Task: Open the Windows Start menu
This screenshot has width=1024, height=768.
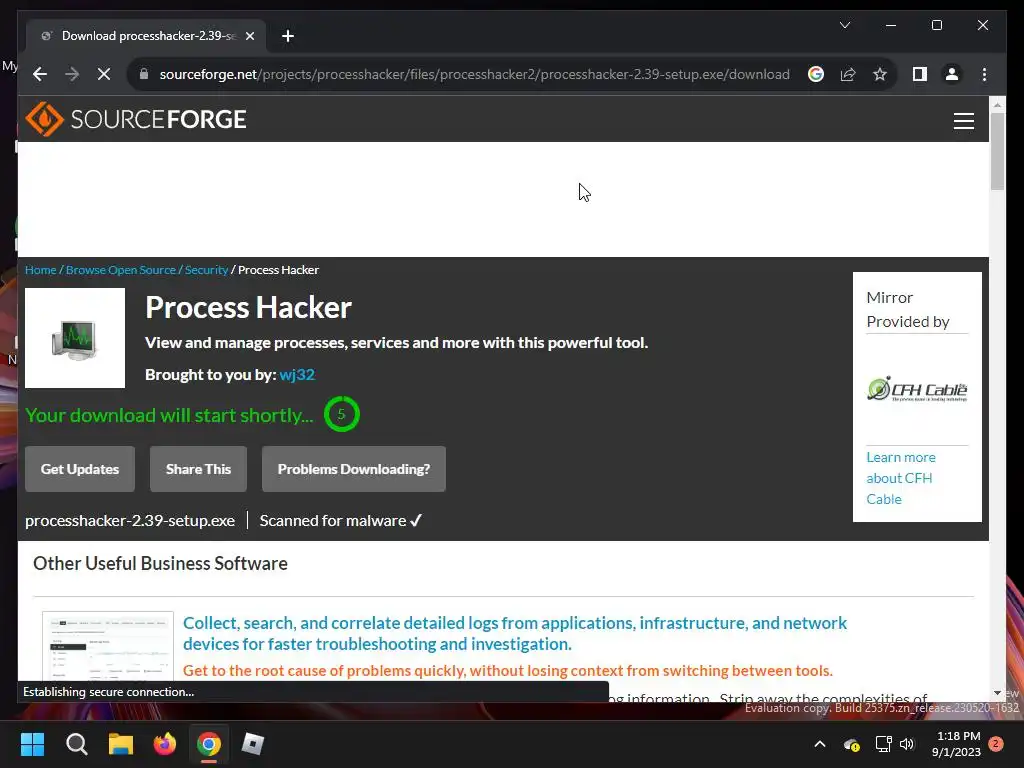Action: click(32, 744)
